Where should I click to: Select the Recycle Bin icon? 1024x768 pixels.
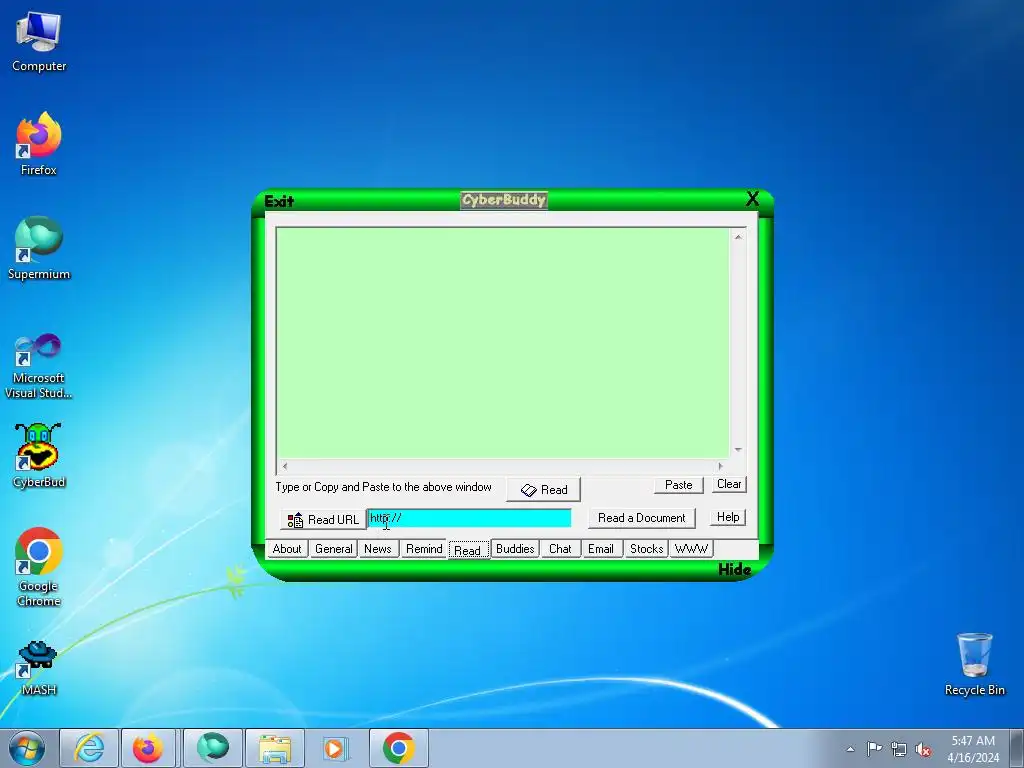(974, 664)
